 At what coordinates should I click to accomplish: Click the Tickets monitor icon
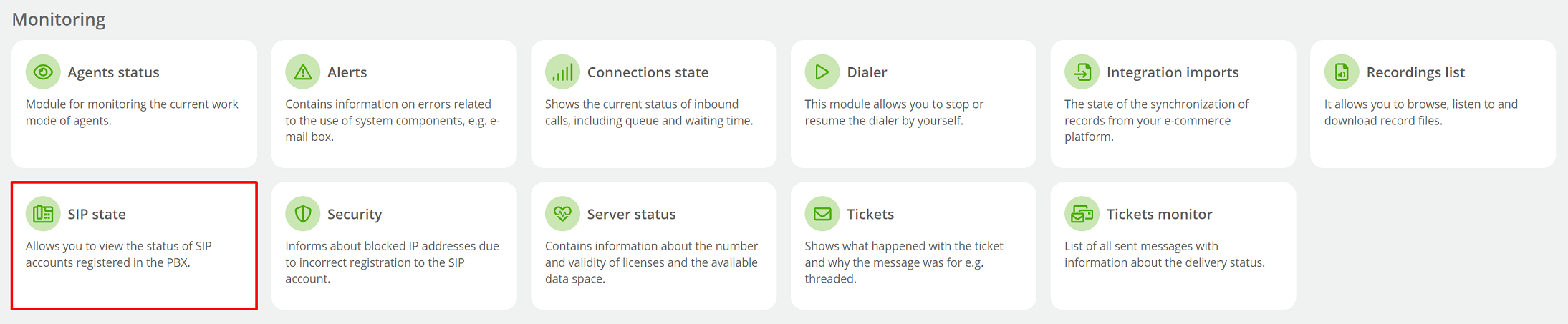[x=1082, y=214]
